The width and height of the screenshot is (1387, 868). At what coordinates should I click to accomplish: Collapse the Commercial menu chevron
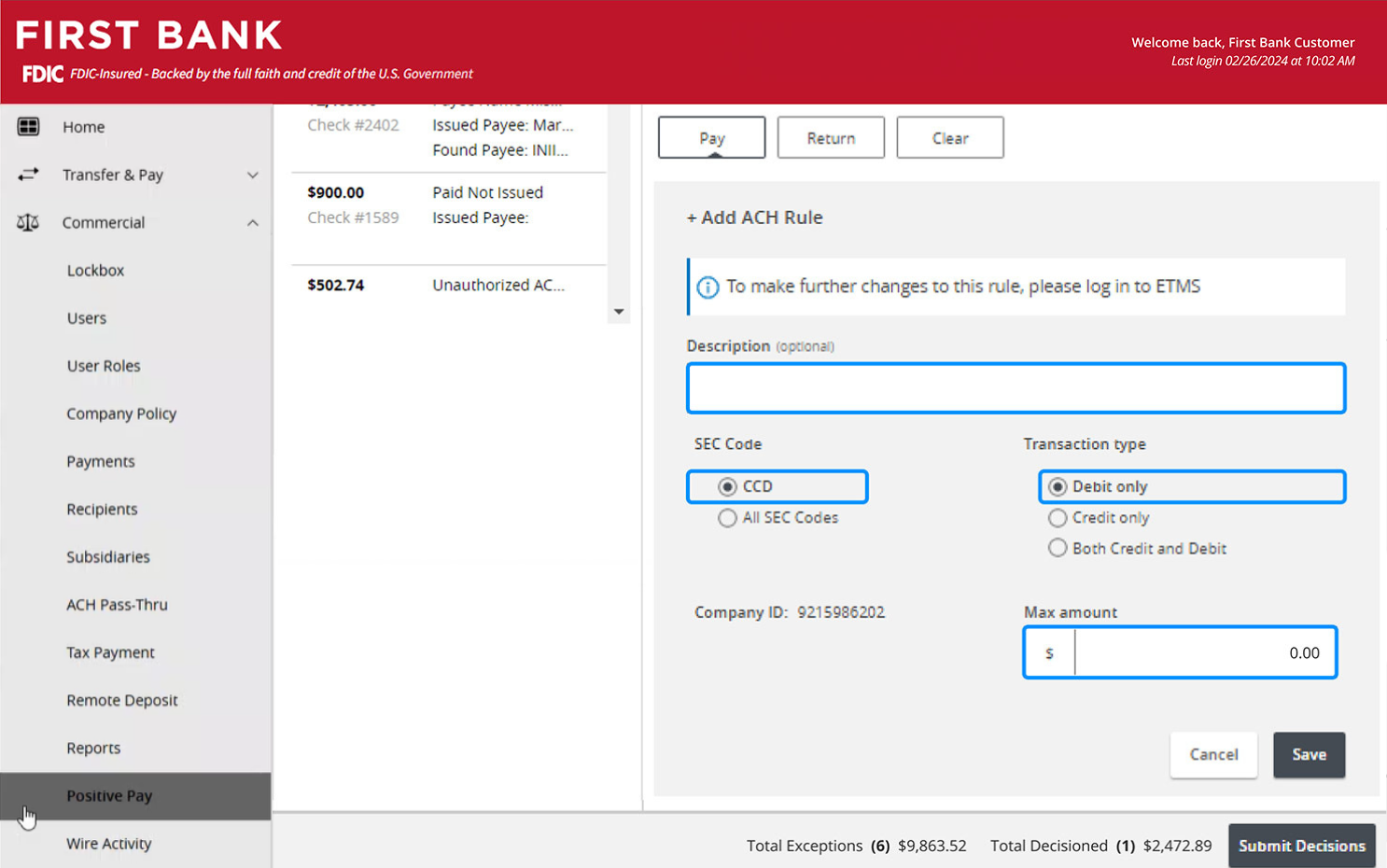(x=252, y=223)
